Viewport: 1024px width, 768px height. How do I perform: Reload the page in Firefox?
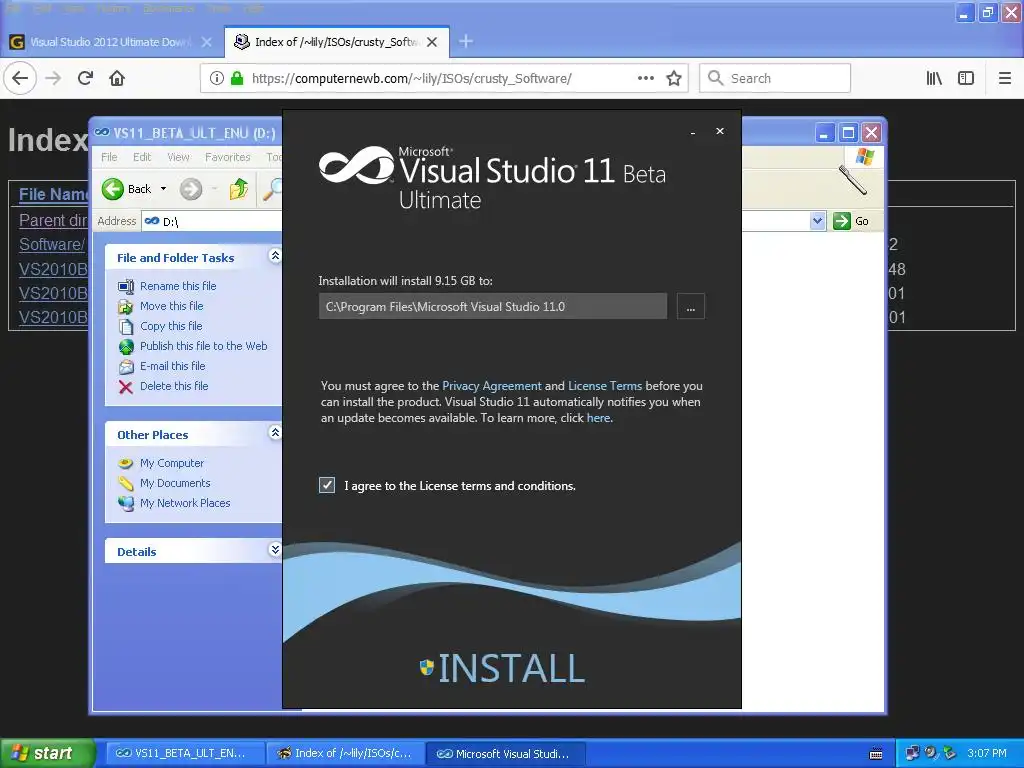86,78
